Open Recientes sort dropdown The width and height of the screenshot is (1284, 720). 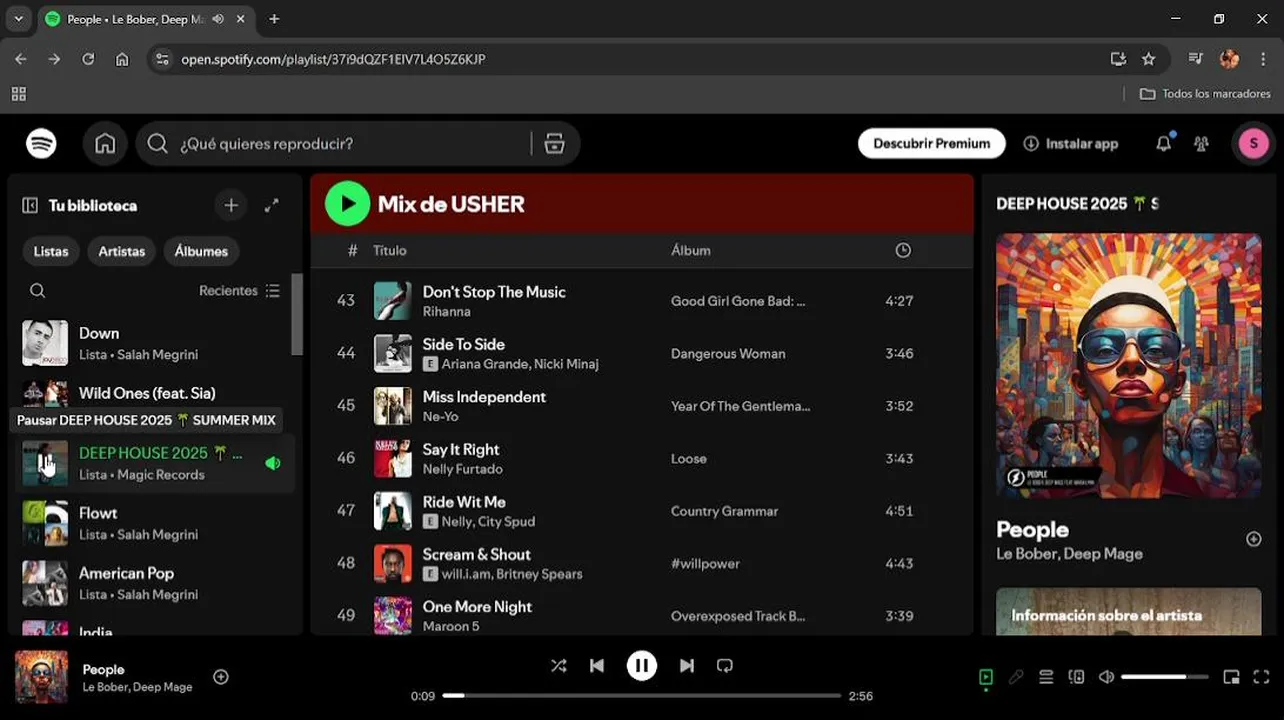pyautogui.click(x=240, y=291)
